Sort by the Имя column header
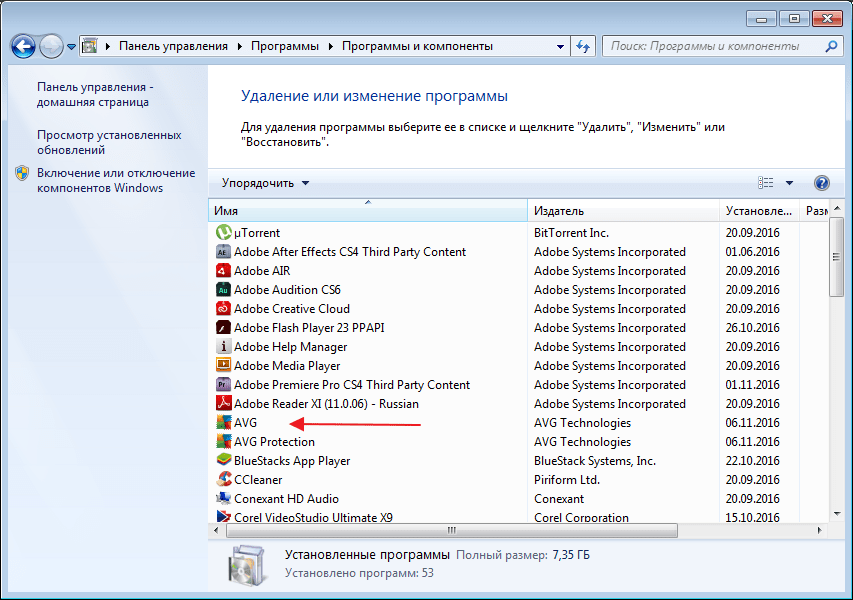Screen dimensions: 853x600 (368, 211)
